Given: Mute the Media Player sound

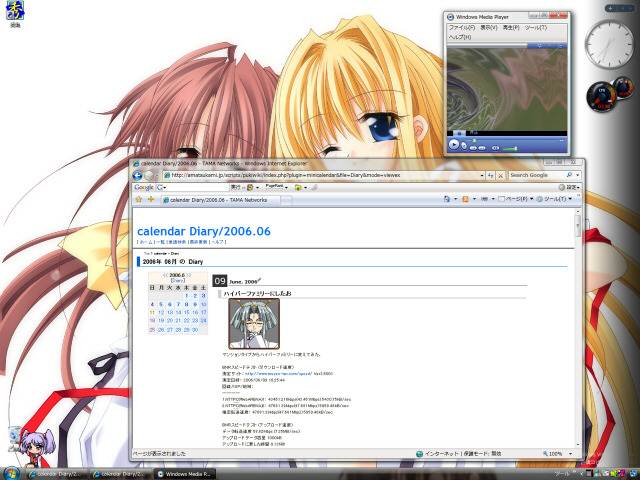Looking at the screenshot, I should coord(497,147).
